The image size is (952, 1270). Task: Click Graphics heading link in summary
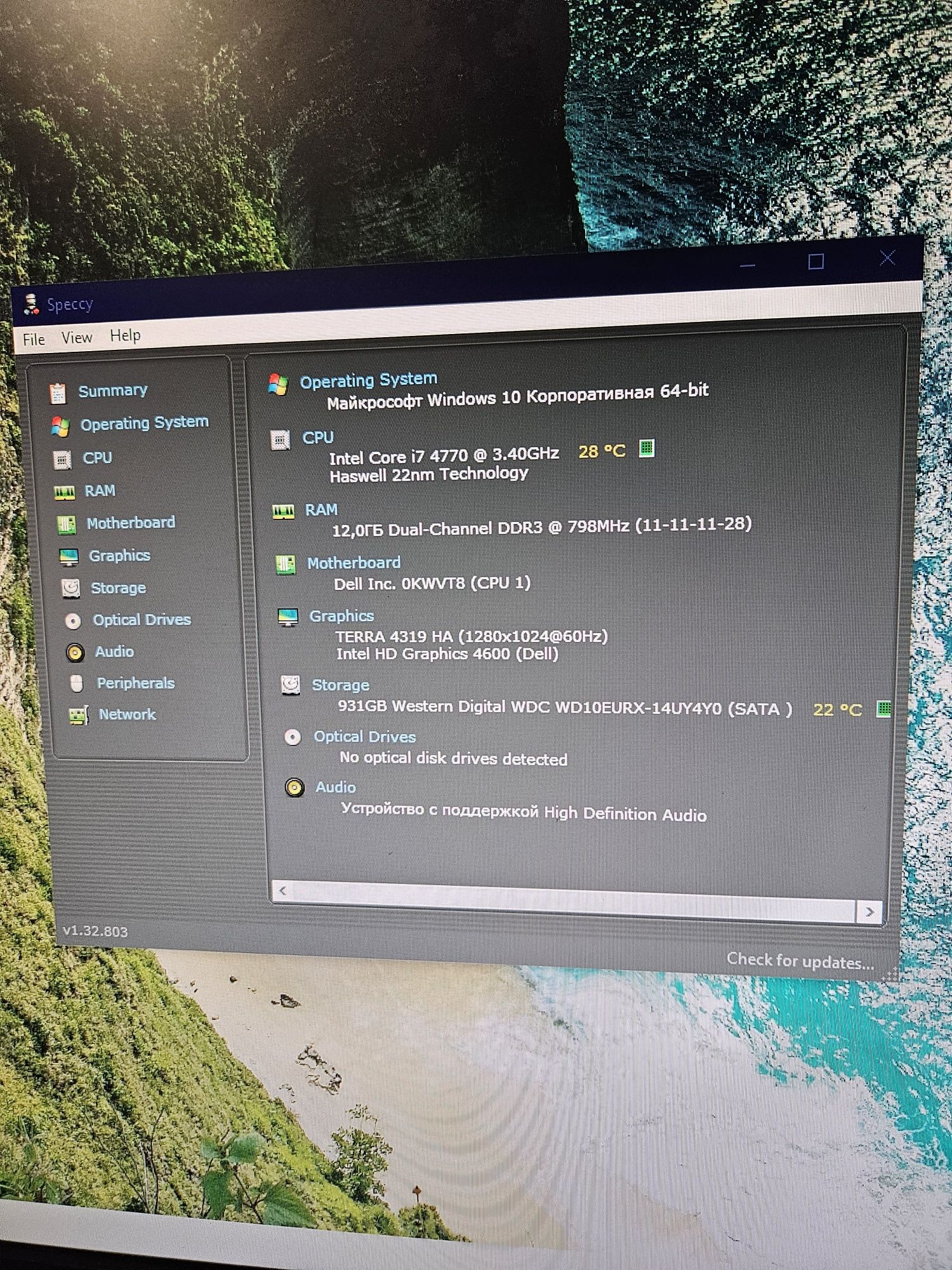coord(342,616)
